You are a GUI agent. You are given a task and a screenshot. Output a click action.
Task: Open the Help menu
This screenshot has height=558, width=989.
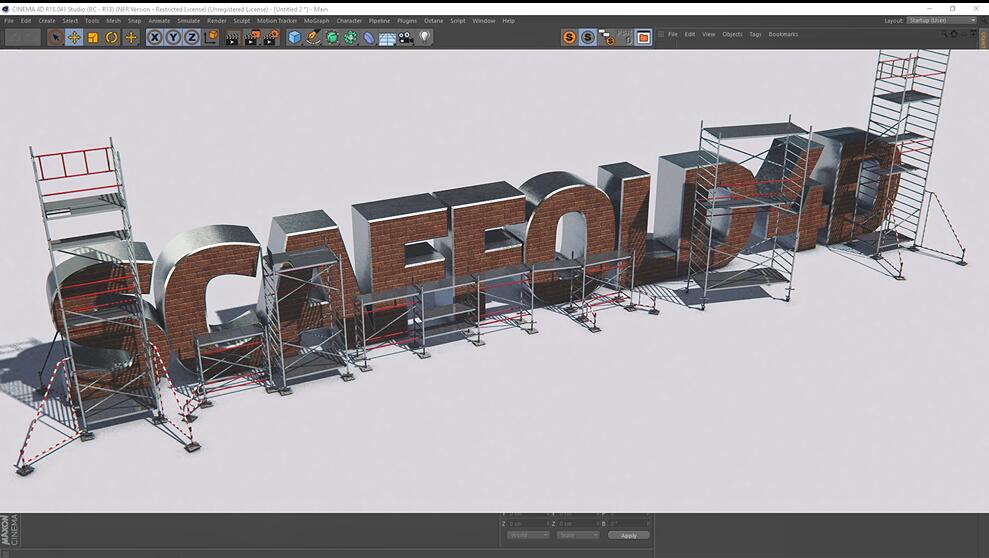coord(508,21)
